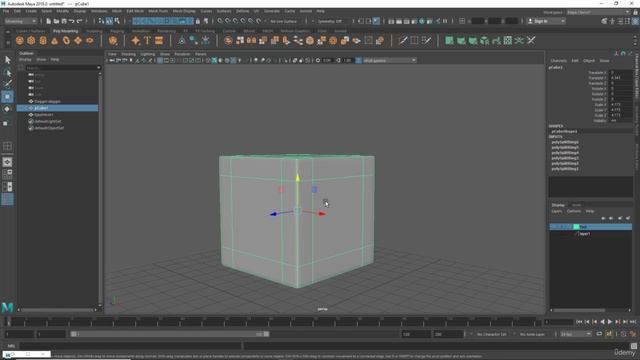The width and height of the screenshot is (640, 360).
Task: Click the Open Scene icon
Action: point(56,21)
